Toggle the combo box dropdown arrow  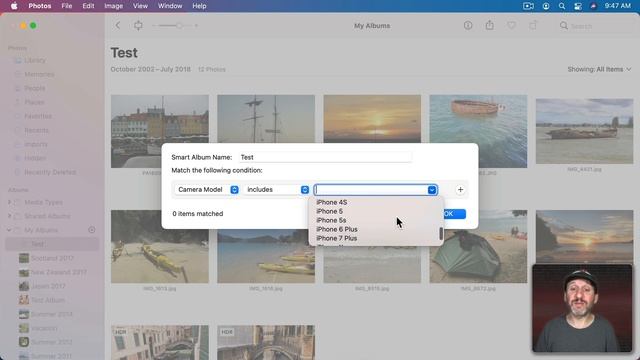432,190
